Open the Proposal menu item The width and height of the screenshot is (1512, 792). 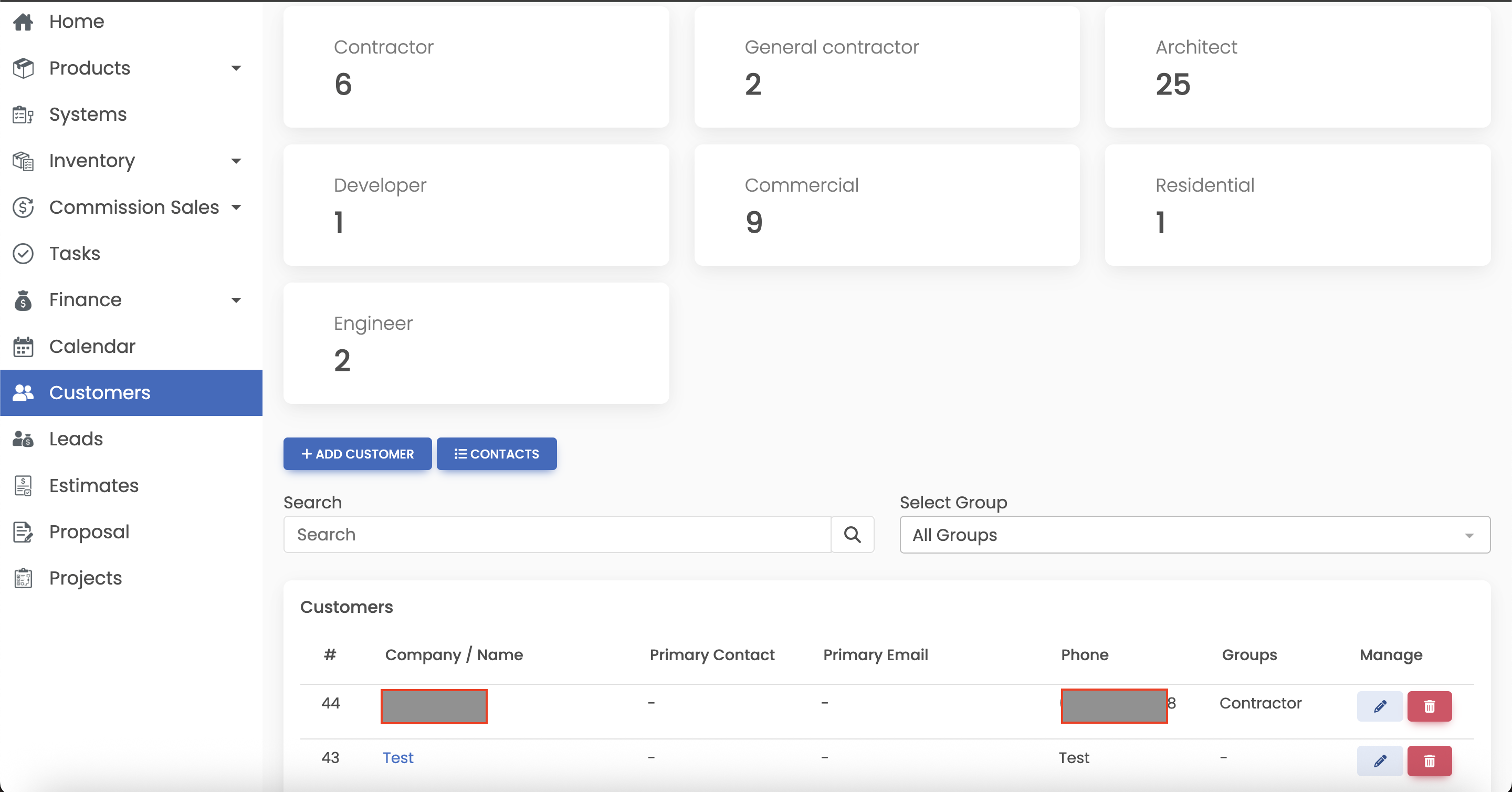(x=89, y=532)
